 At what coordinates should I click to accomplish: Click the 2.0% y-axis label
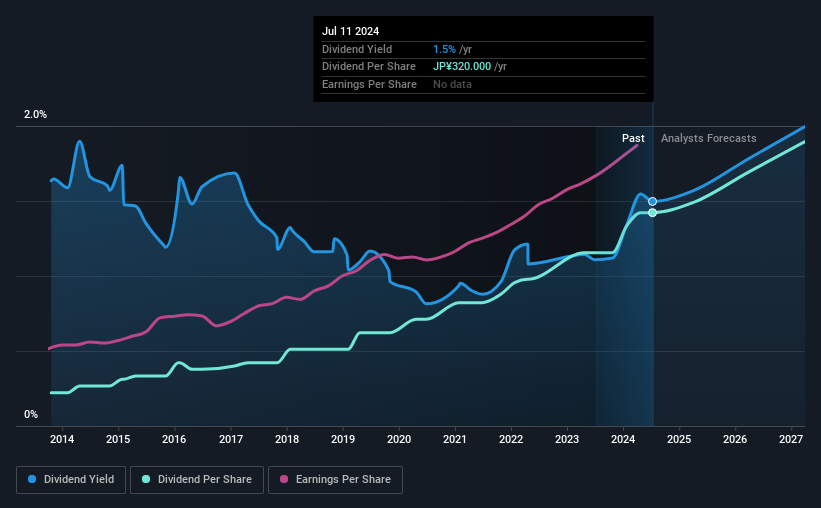[x=35, y=114]
